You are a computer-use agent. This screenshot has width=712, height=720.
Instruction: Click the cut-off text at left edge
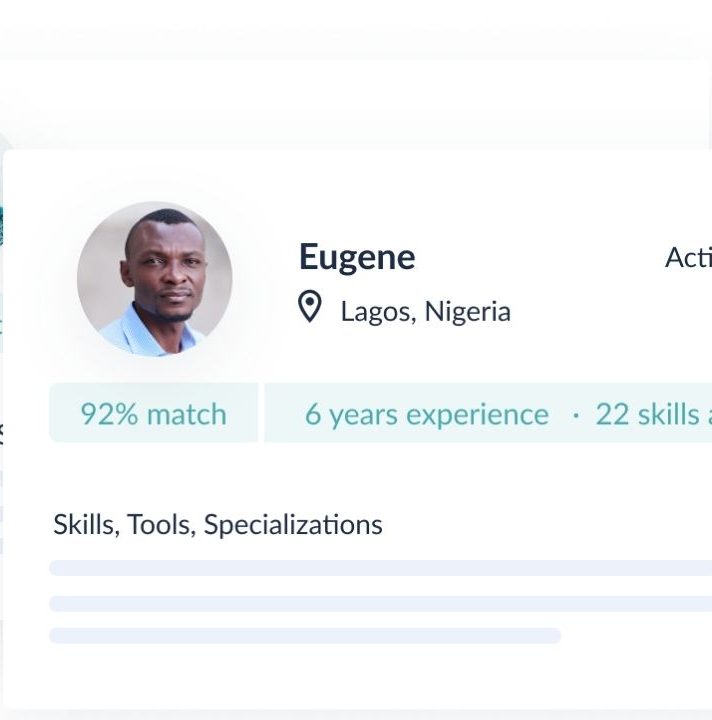point(1,434)
